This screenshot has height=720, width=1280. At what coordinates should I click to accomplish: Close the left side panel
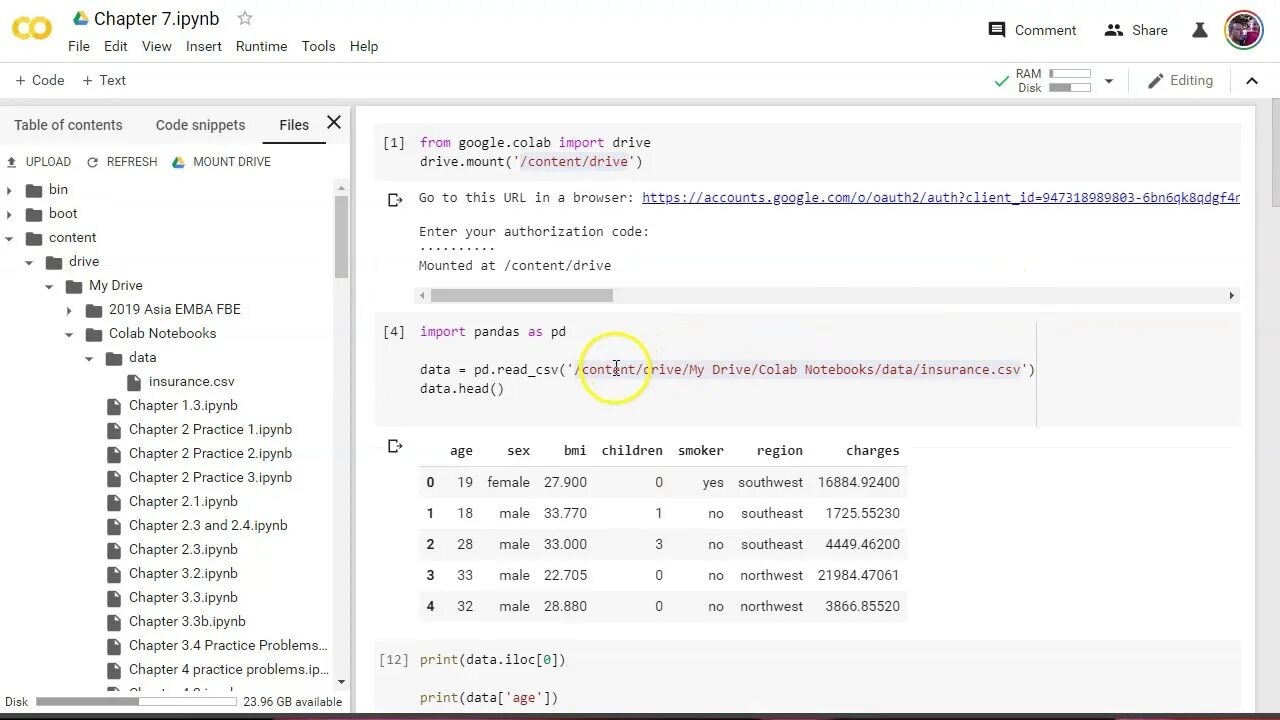[334, 122]
